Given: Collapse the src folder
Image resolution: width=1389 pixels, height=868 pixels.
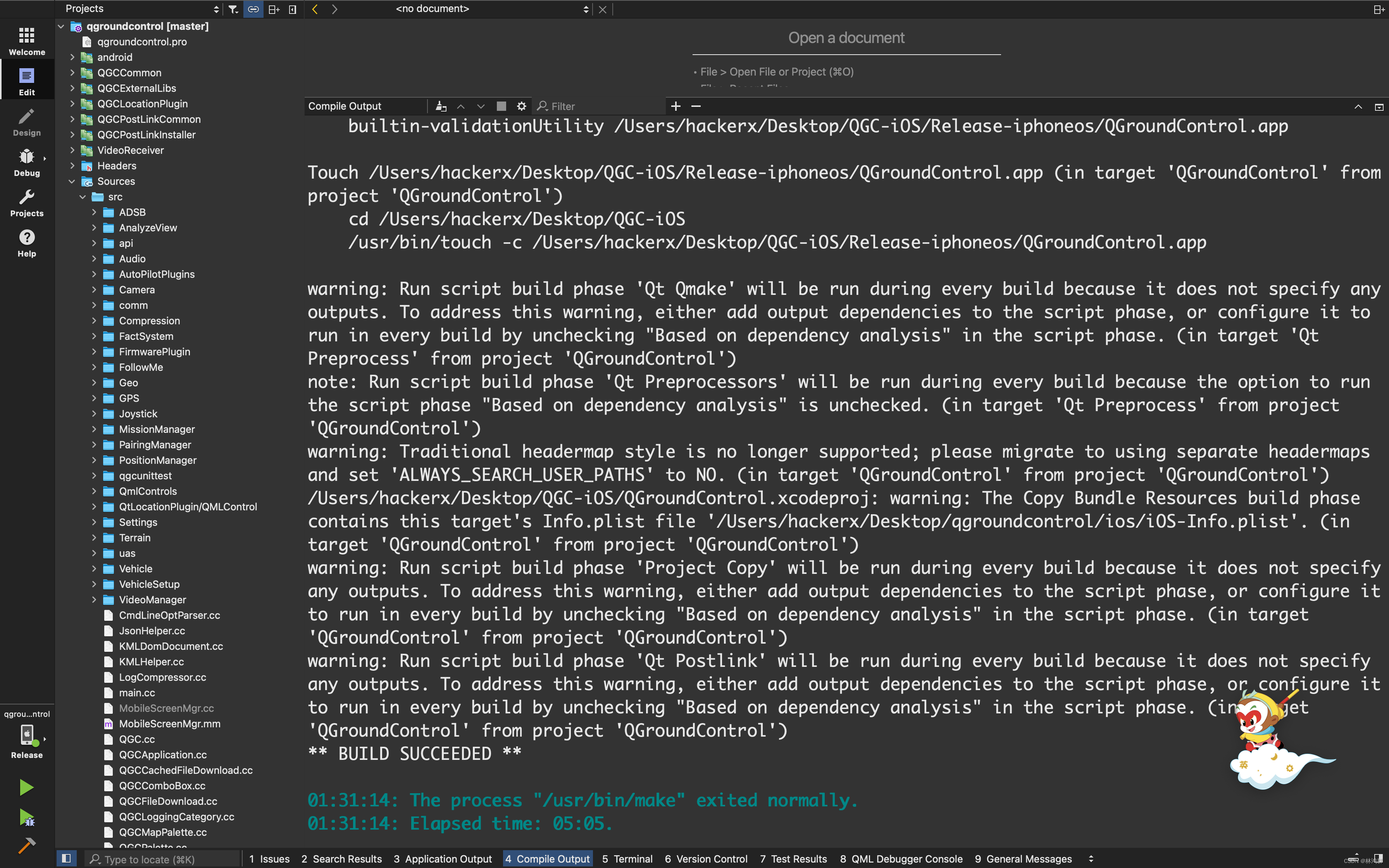Looking at the screenshot, I should click(x=83, y=197).
